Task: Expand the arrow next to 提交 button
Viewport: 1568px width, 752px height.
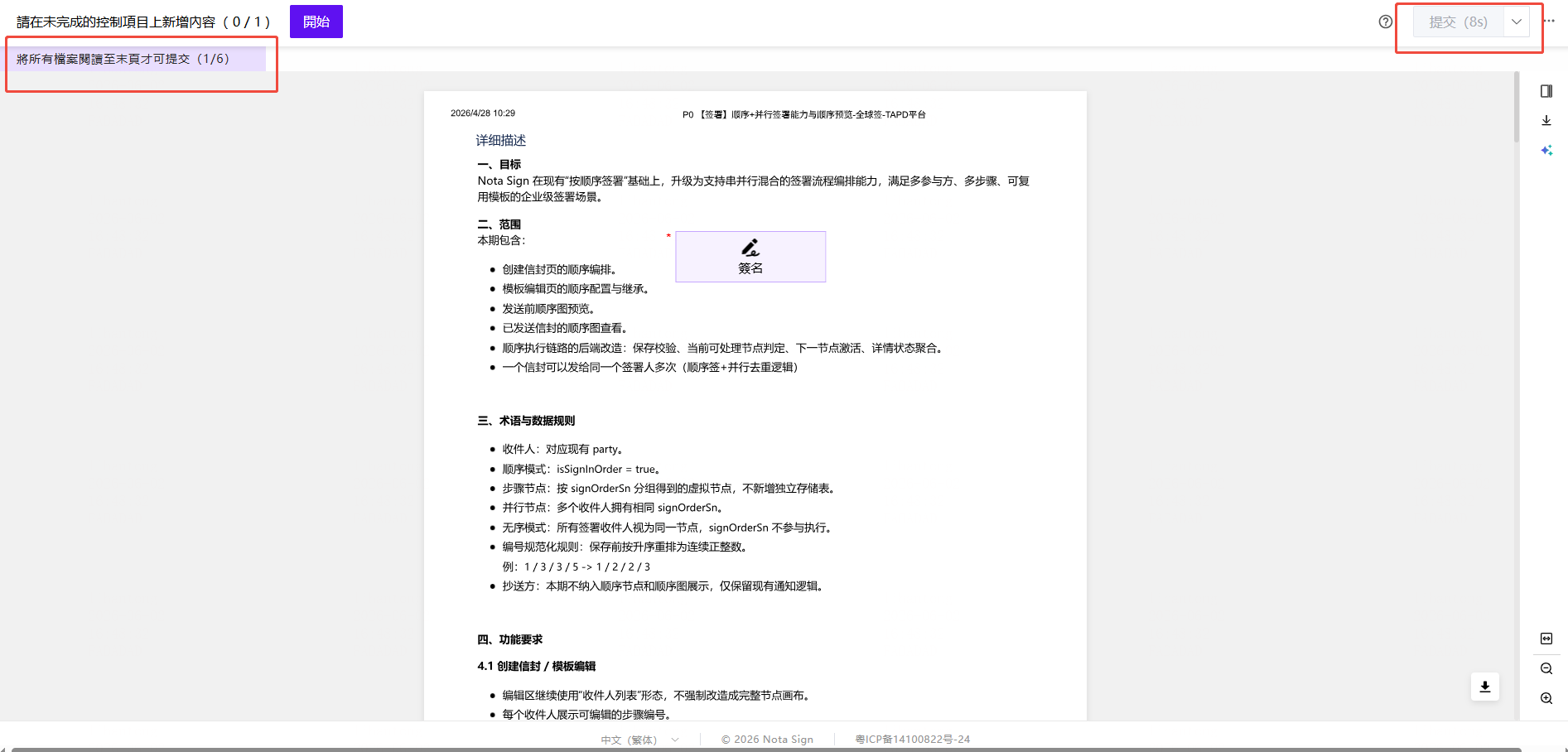Action: [x=1516, y=22]
